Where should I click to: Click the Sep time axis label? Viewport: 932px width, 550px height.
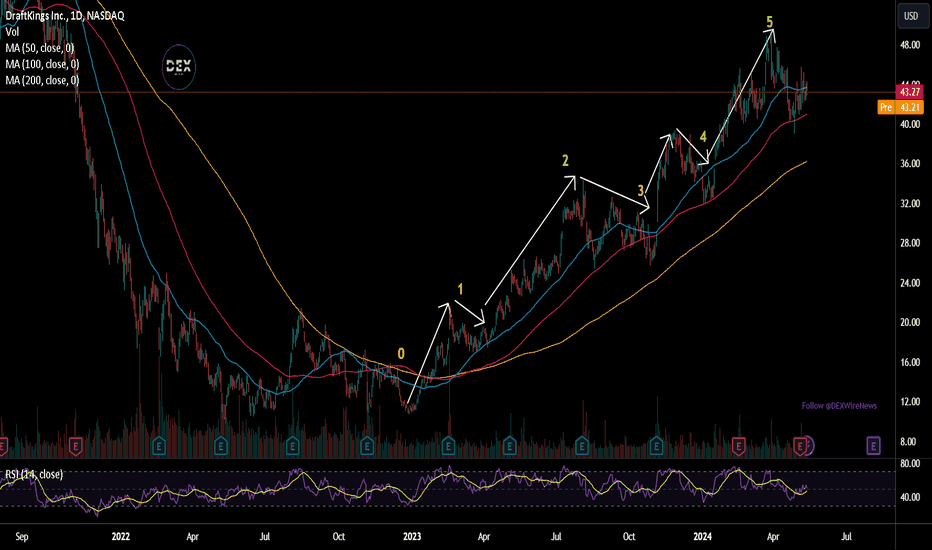[21, 537]
